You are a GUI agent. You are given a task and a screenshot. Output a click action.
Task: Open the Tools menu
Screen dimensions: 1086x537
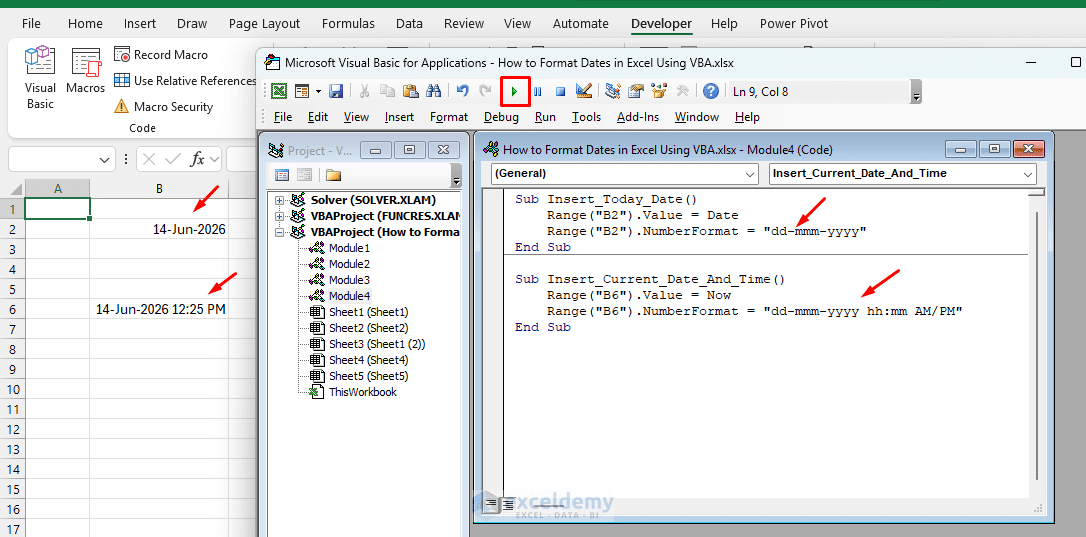pos(586,117)
